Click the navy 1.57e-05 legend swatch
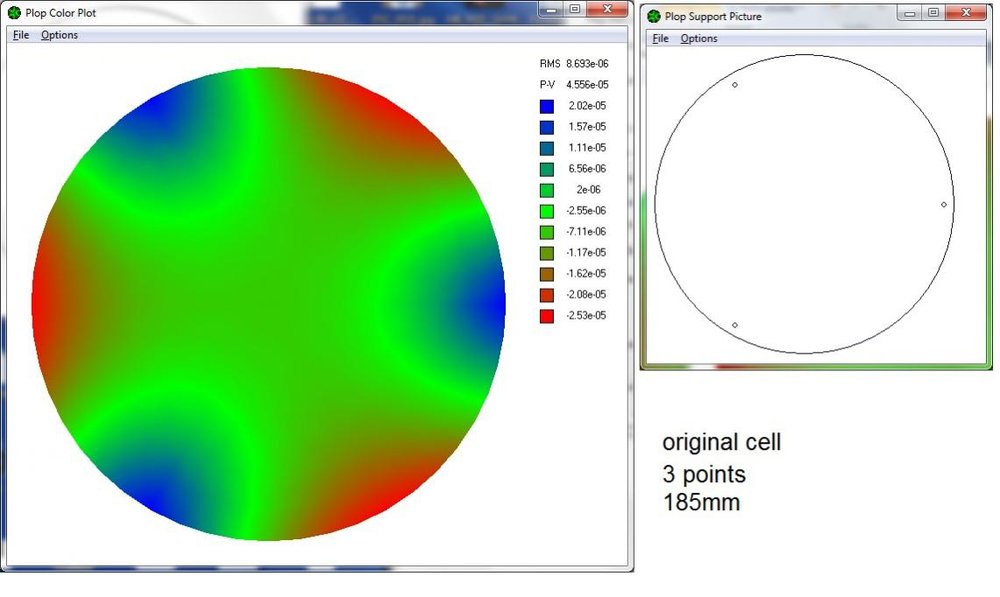 click(x=545, y=127)
